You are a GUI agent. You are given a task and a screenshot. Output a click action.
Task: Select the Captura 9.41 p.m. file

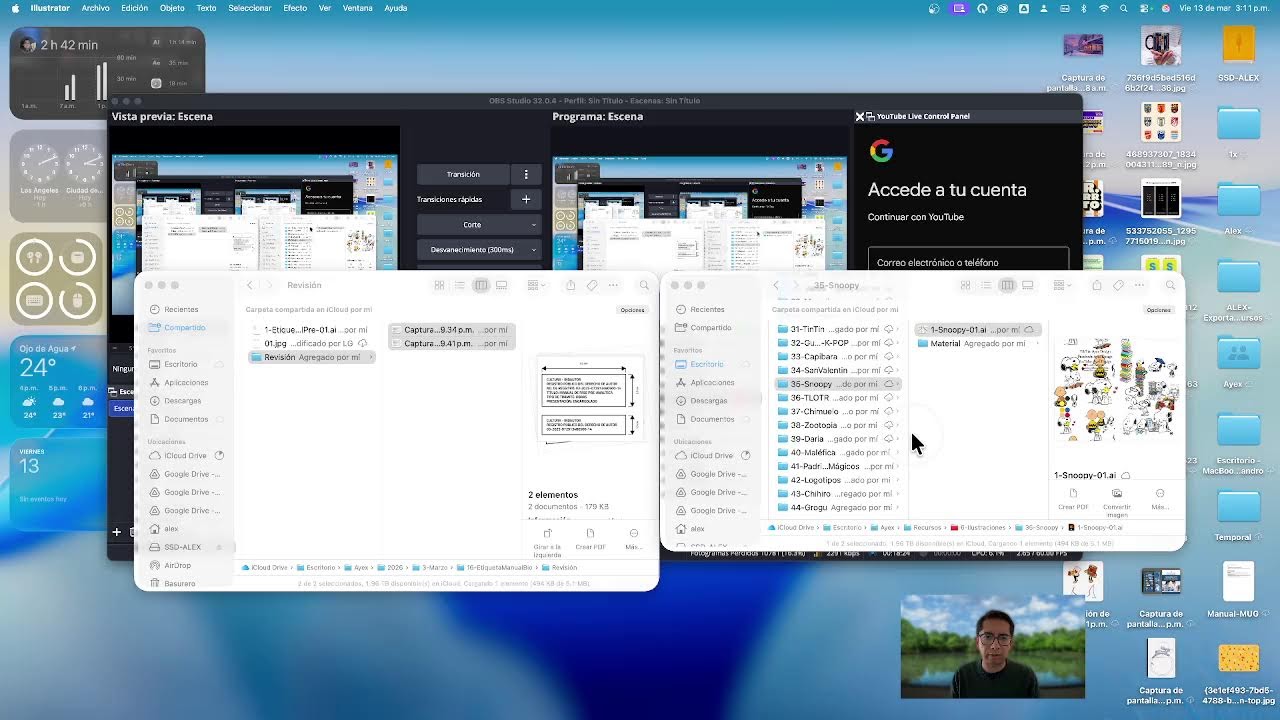pyautogui.click(x=452, y=343)
